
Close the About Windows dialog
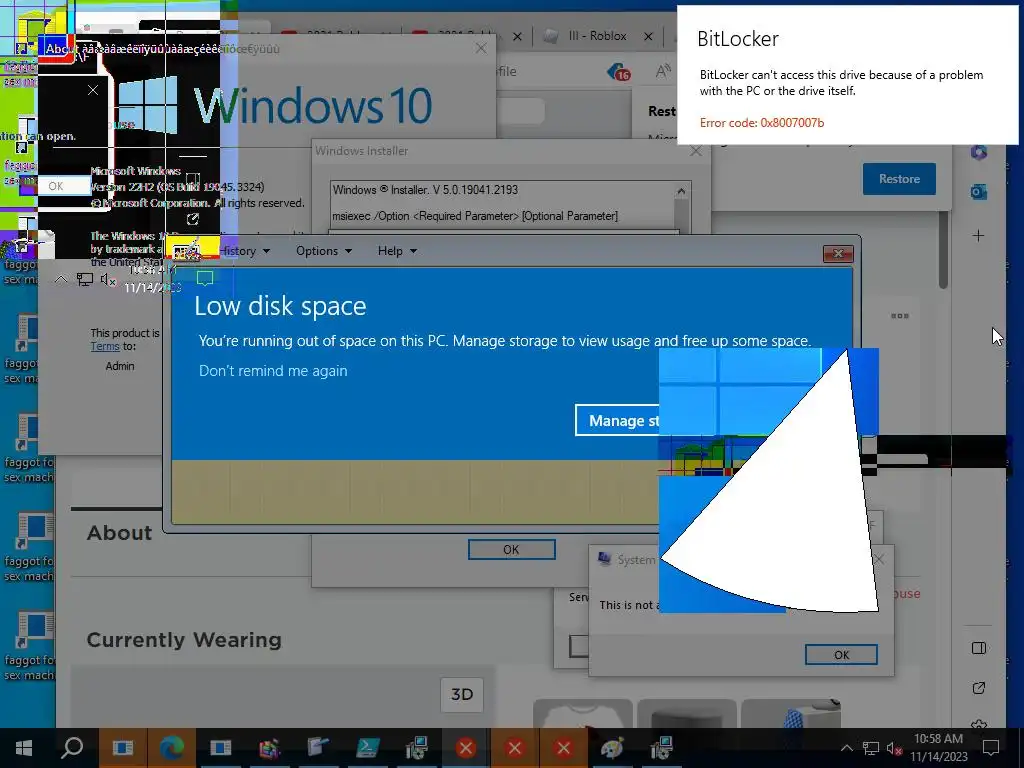[481, 48]
